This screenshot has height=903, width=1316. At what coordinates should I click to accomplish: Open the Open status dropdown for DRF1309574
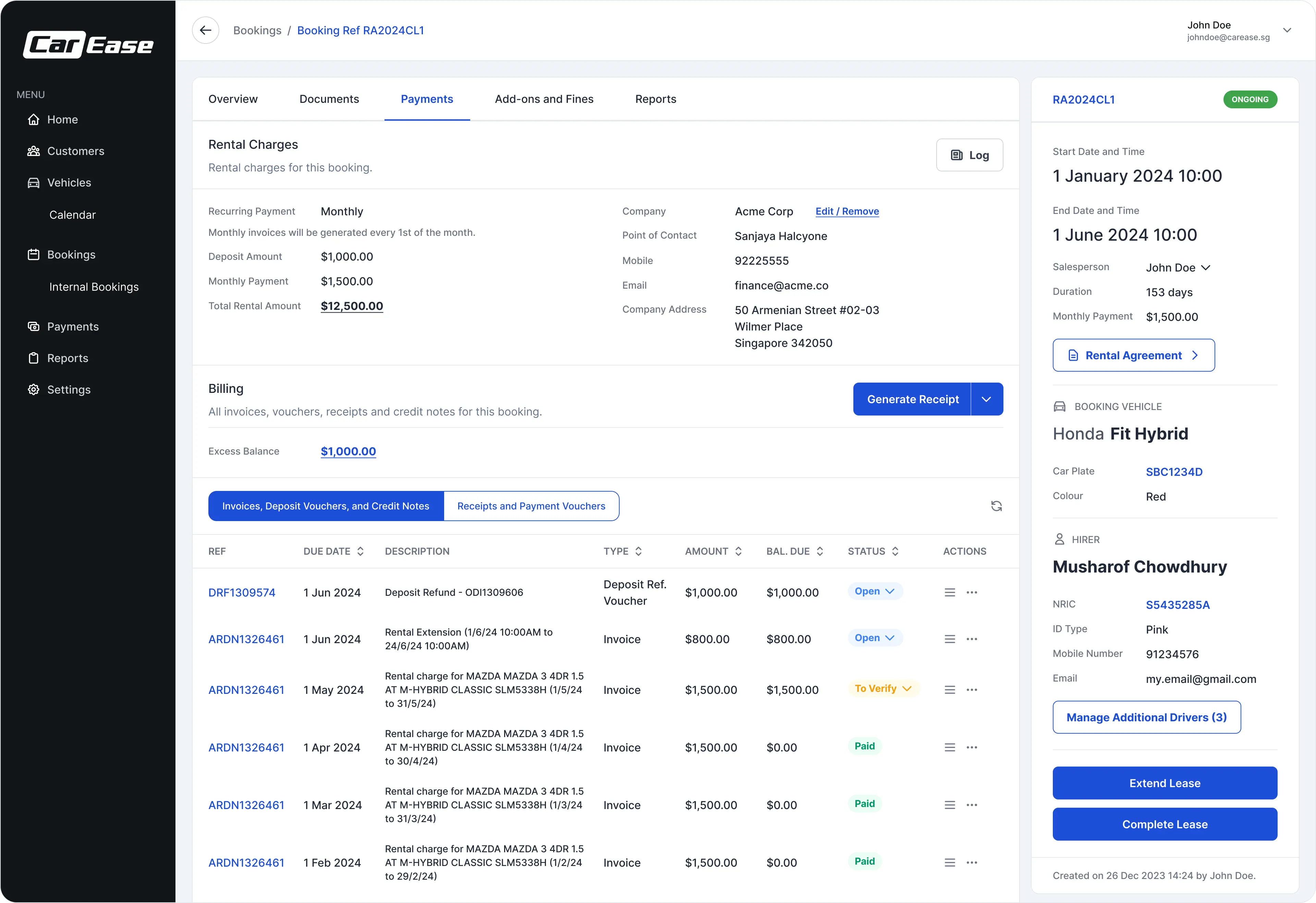875,591
